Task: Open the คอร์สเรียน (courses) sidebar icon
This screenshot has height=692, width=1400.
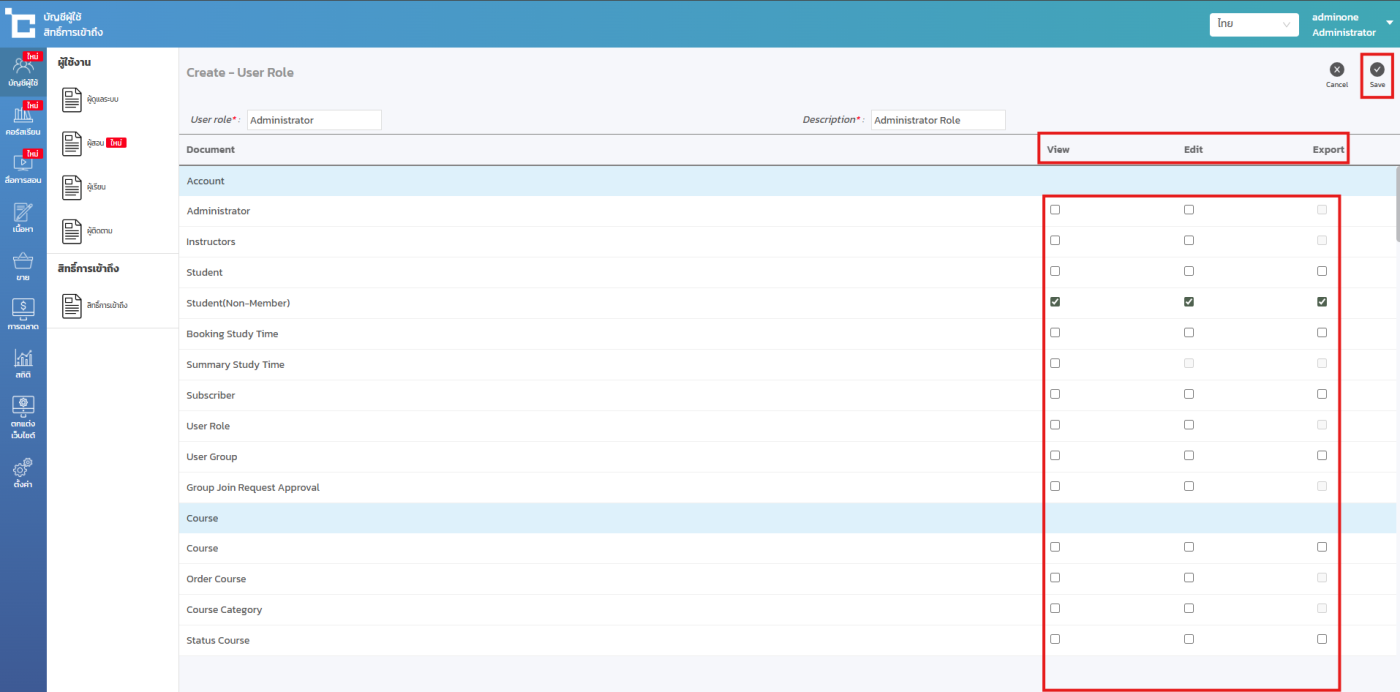Action: pos(22,119)
